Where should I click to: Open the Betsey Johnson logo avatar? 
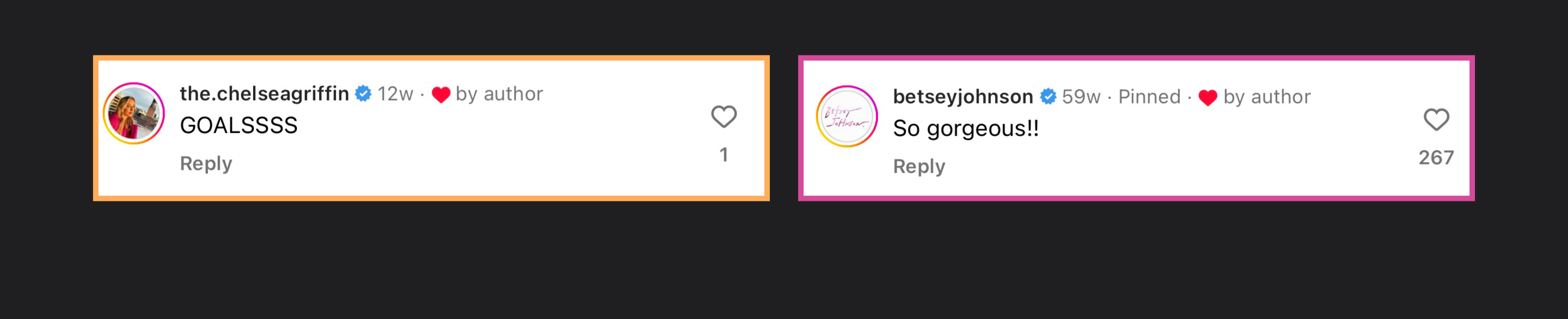pyautogui.click(x=846, y=116)
